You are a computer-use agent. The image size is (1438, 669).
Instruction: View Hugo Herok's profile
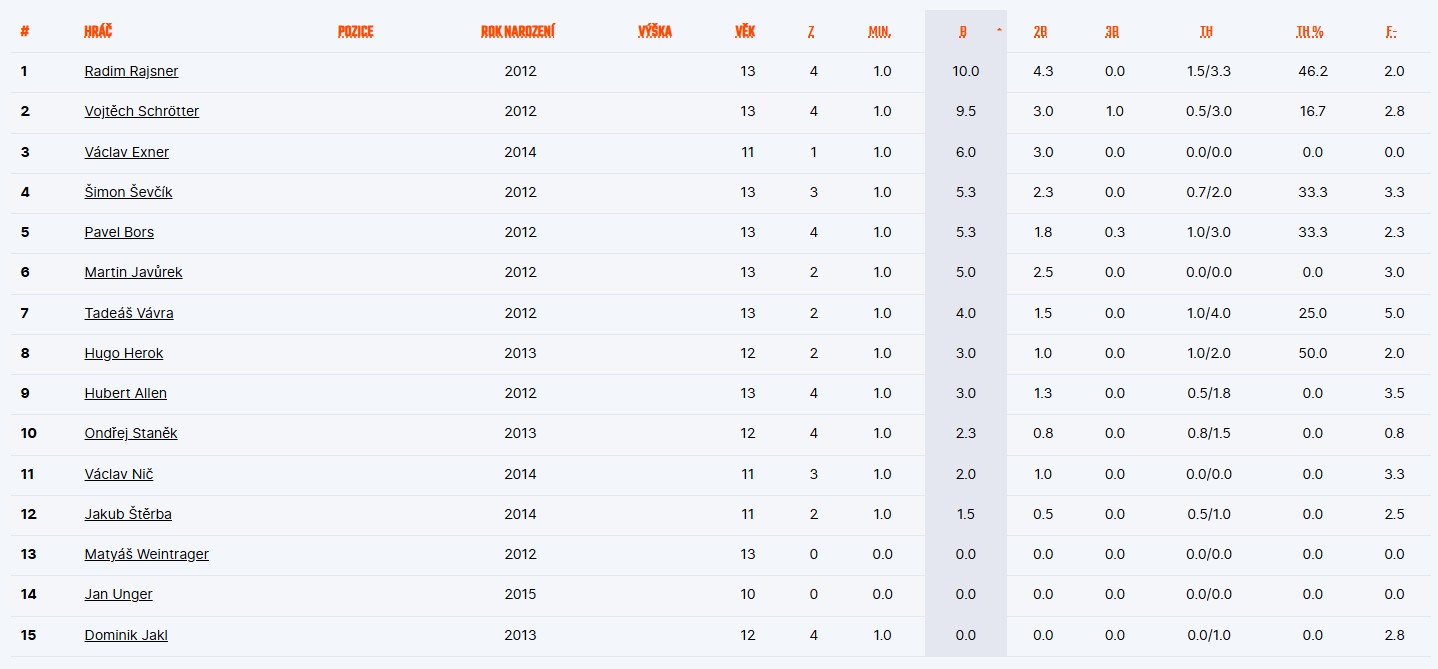tap(123, 353)
